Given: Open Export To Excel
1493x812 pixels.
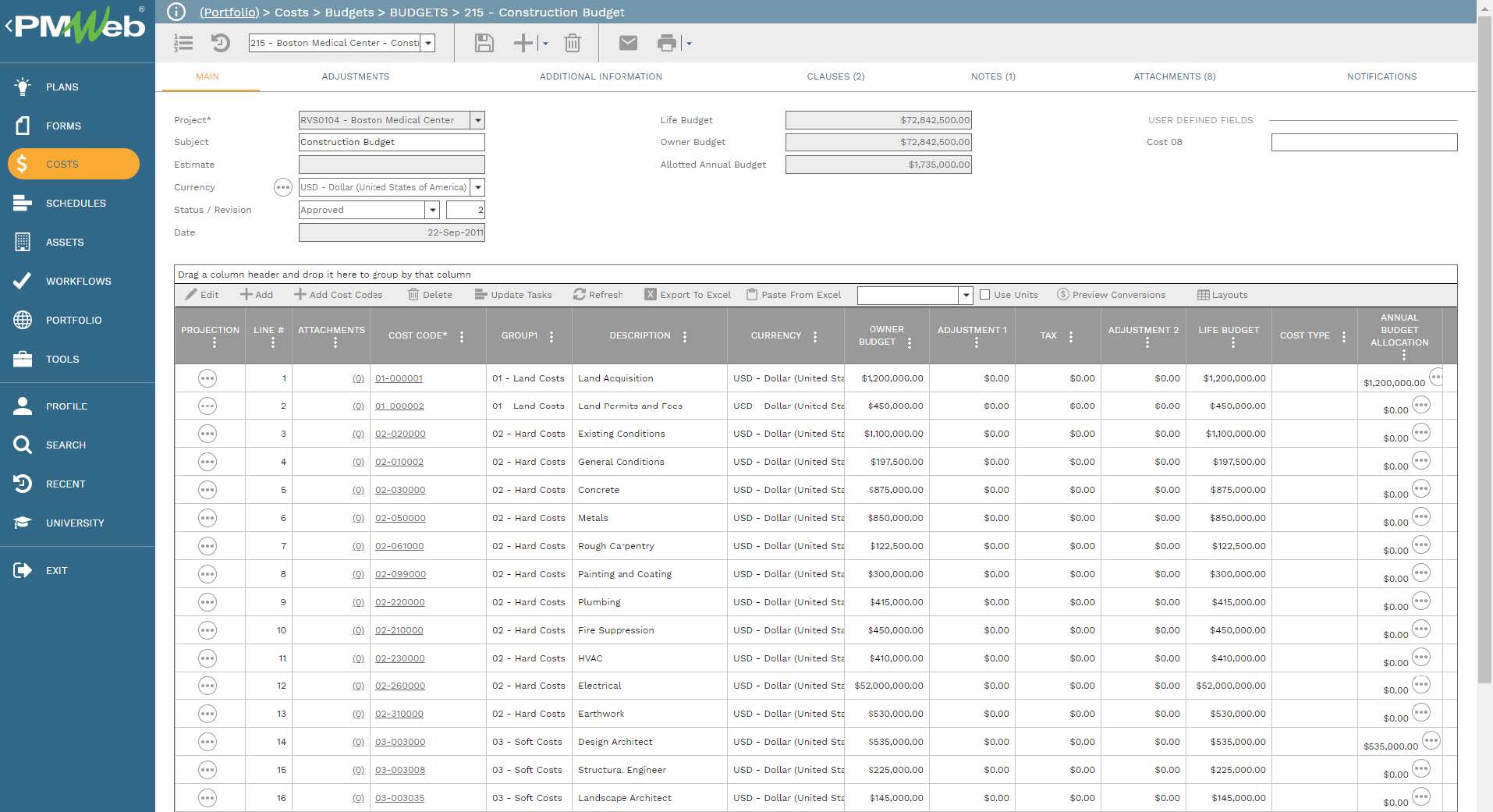Looking at the screenshot, I should click(686, 295).
